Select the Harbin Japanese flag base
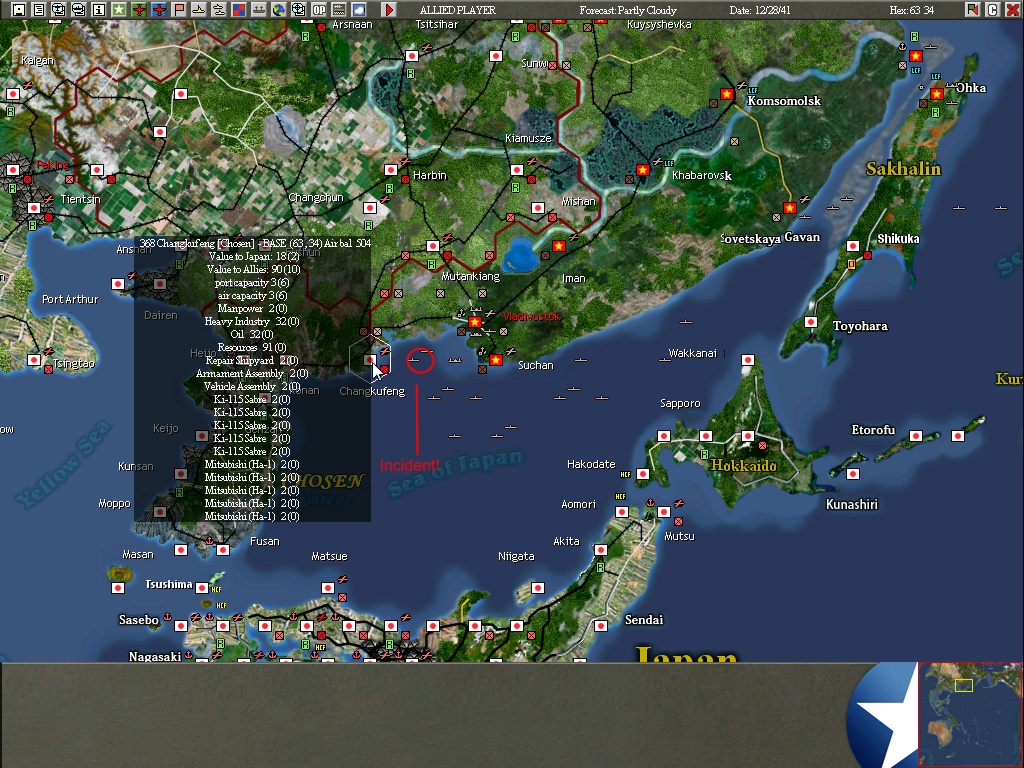The width and height of the screenshot is (1024, 768). pyautogui.click(x=391, y=170)
